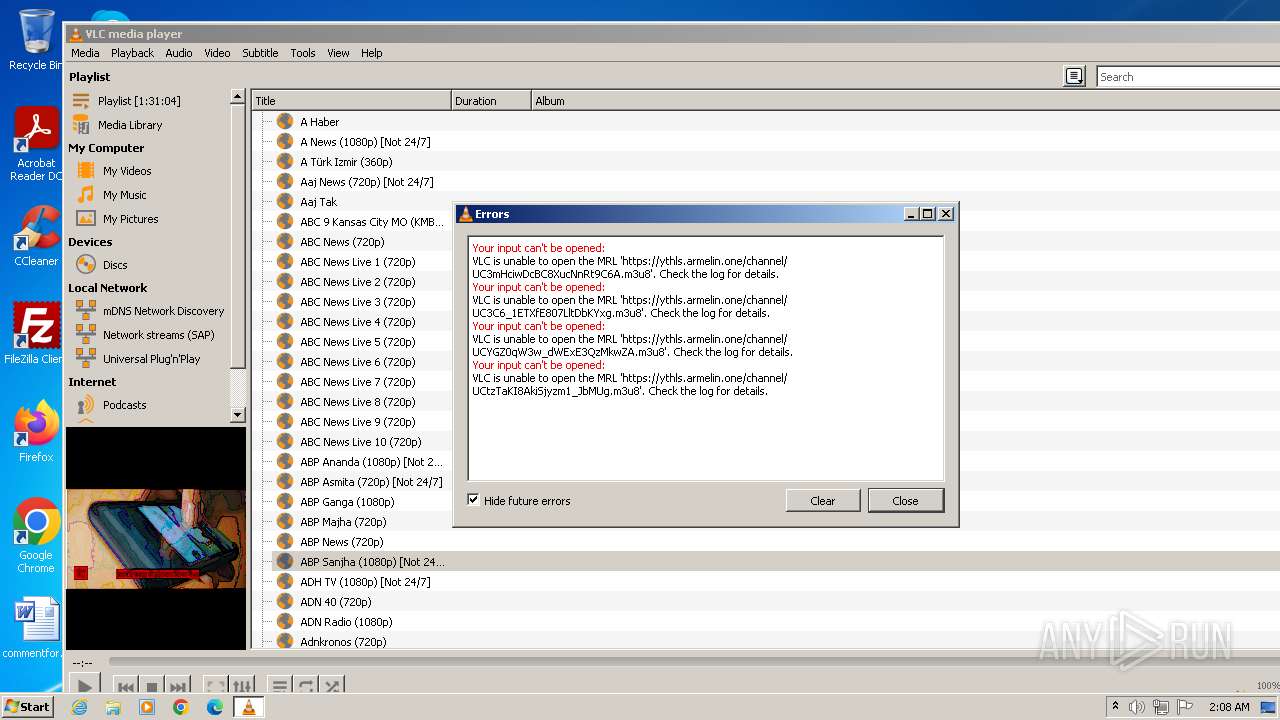Click the Play button in VLC controls
This screenshot has height=720, width=1280.
coord(85,686)
